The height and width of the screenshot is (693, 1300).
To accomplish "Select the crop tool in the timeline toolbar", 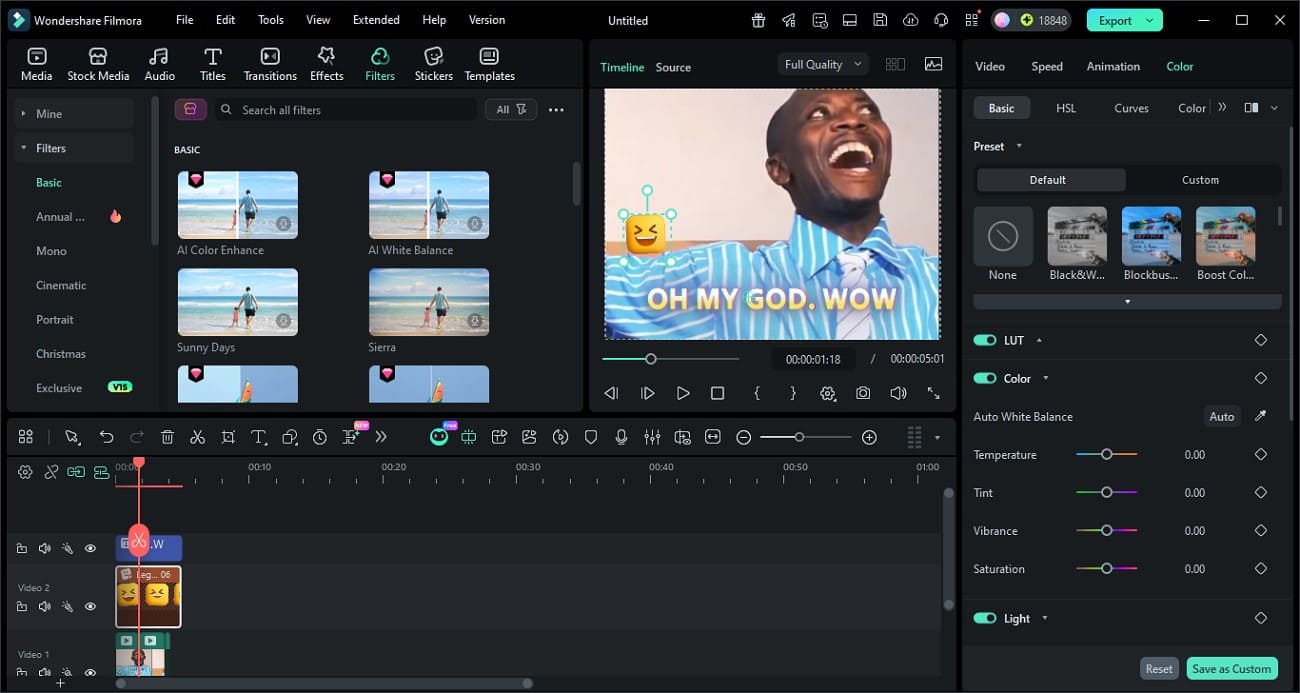I will 228,437.
